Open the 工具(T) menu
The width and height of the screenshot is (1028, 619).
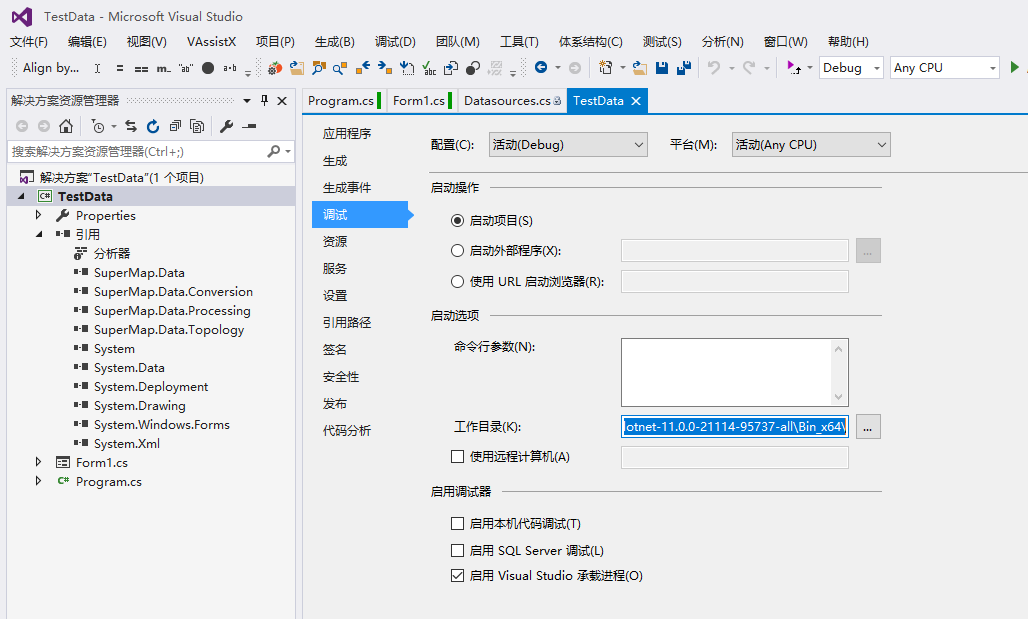coord(519,42)
